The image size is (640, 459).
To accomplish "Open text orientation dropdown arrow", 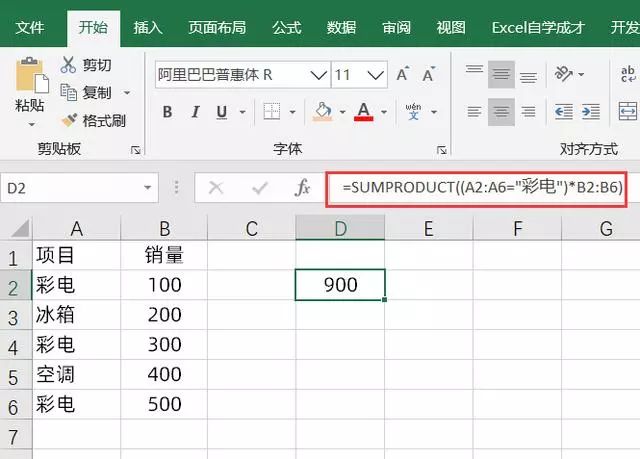I will 581,74.
